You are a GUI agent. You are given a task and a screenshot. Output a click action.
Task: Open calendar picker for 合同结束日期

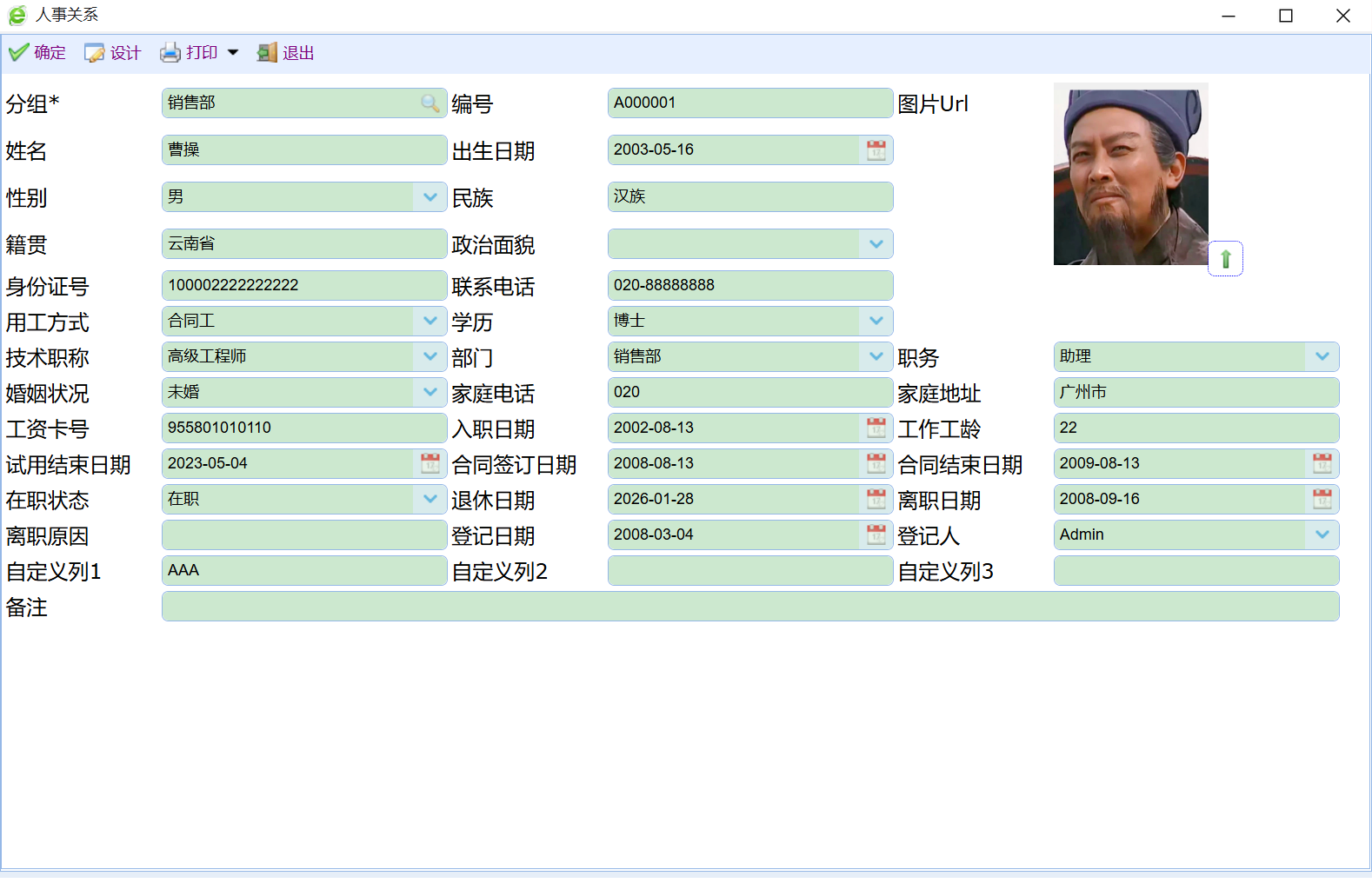point(1322,463)
